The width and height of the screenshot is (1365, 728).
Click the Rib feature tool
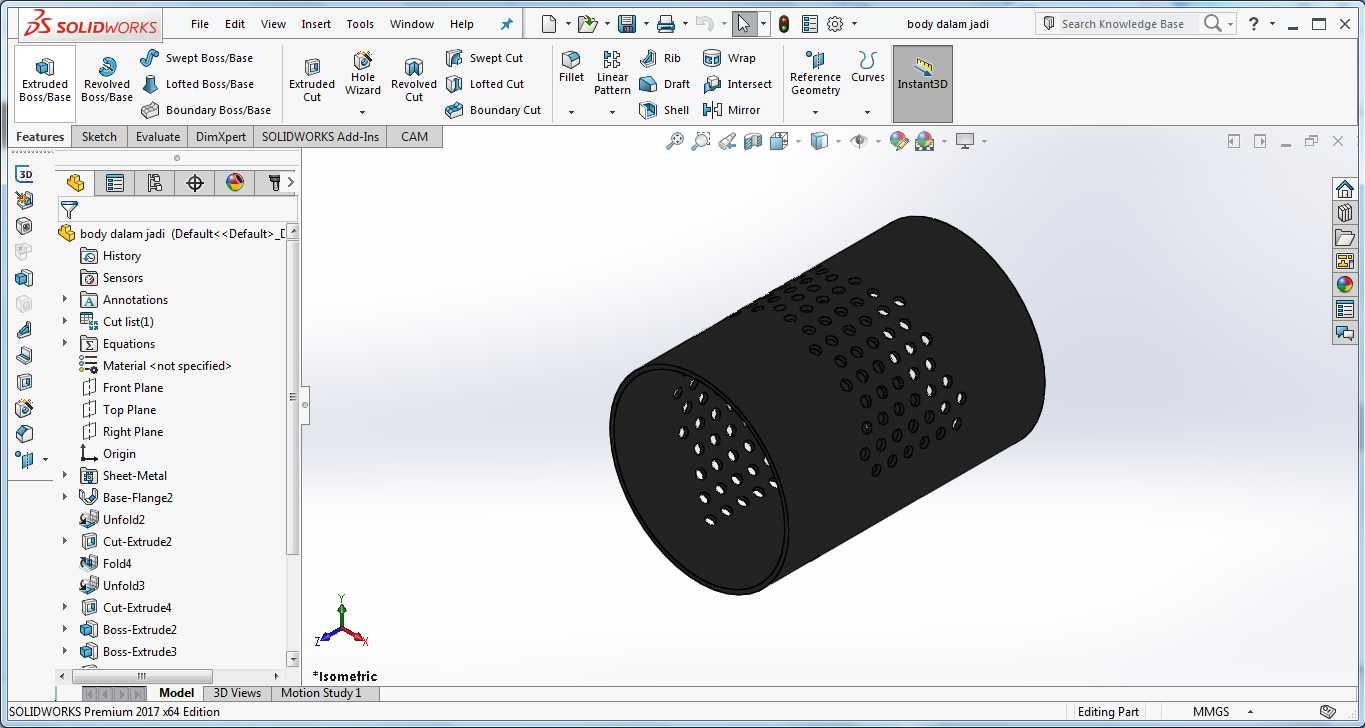[x=660, y=58]
